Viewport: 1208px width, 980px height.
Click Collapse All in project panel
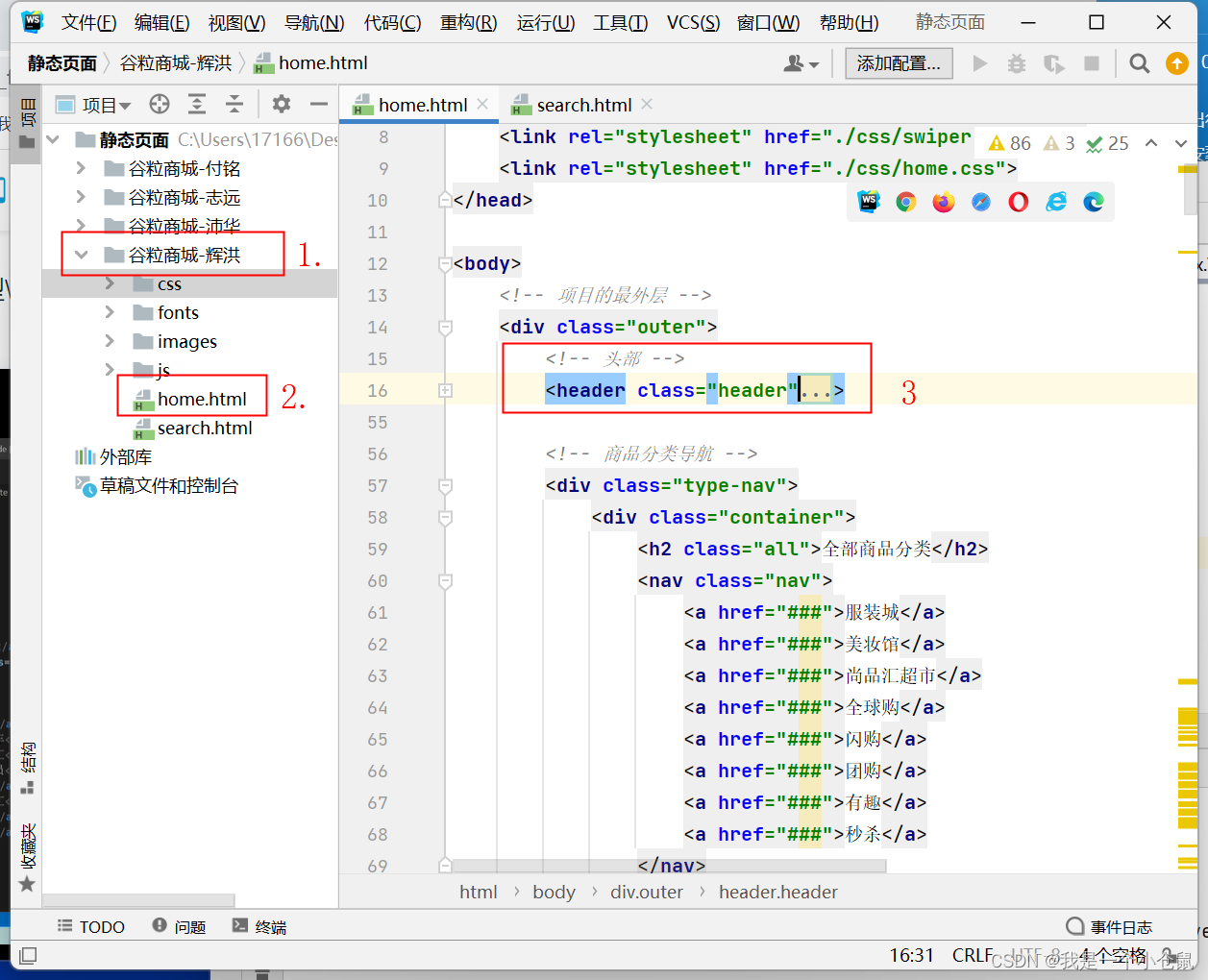[x=234, y=104]
